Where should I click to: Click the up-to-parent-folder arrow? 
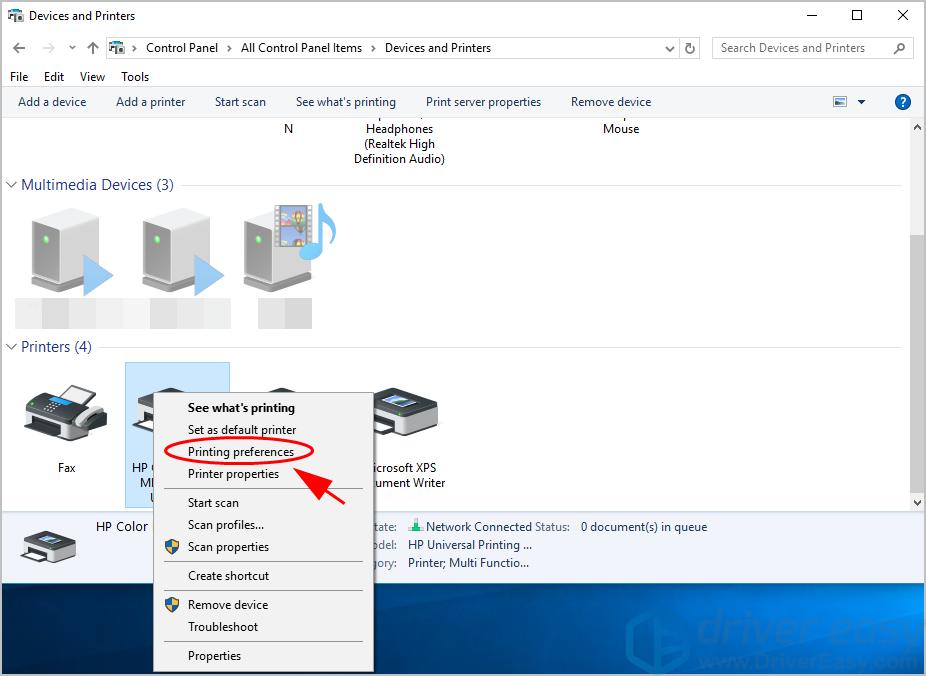pos(91,47)
